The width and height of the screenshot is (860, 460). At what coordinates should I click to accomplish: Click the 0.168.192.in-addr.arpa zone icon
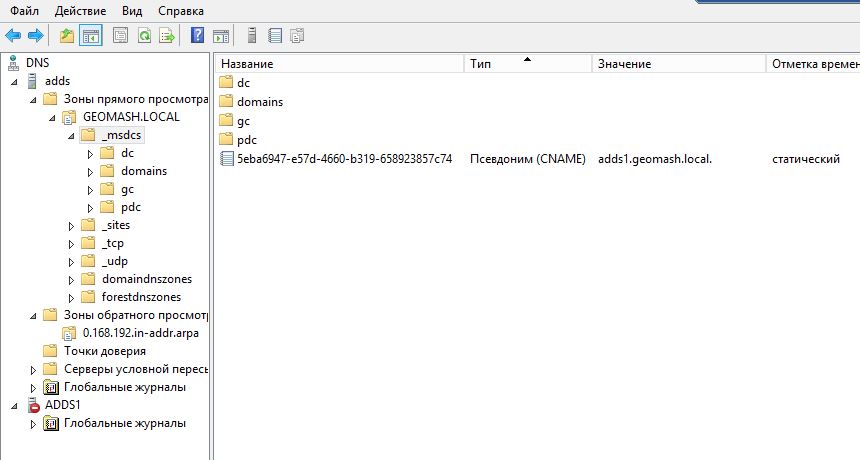tap(69, 333)
